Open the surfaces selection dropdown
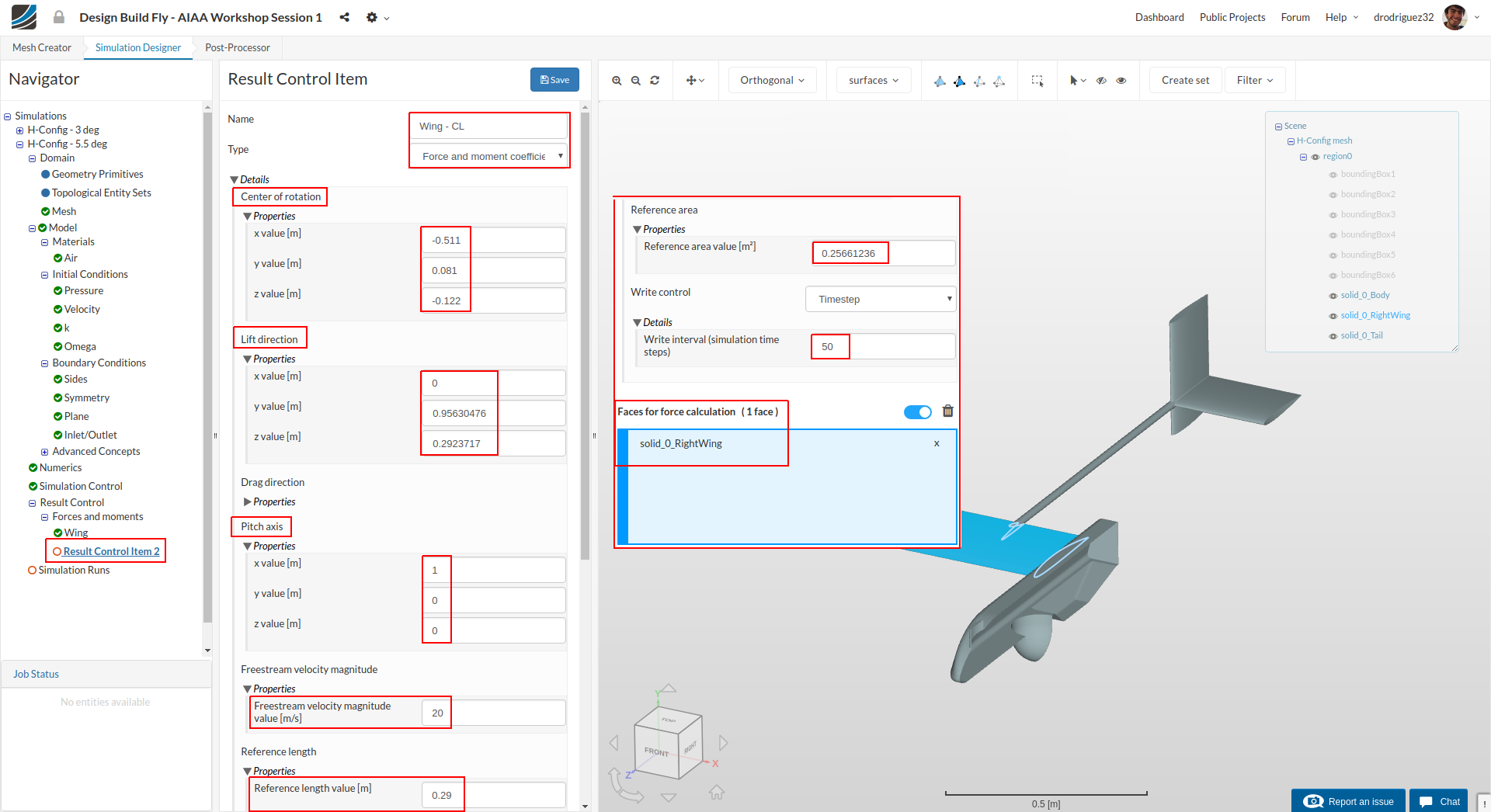Screen dimensions: 1491x812 click(874, 80)
